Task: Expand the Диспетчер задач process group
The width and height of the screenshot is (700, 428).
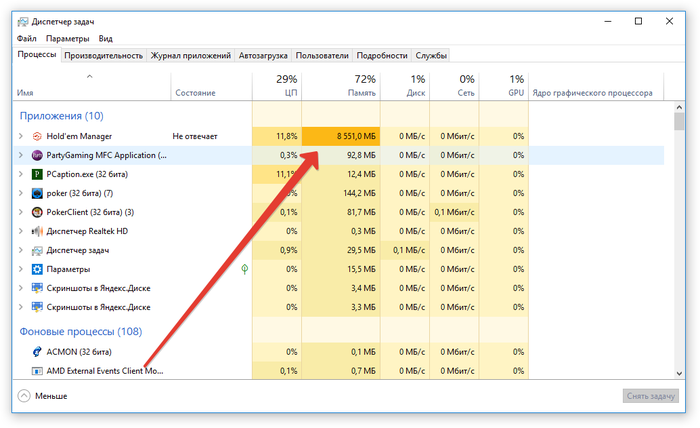Action: [21, 250]
